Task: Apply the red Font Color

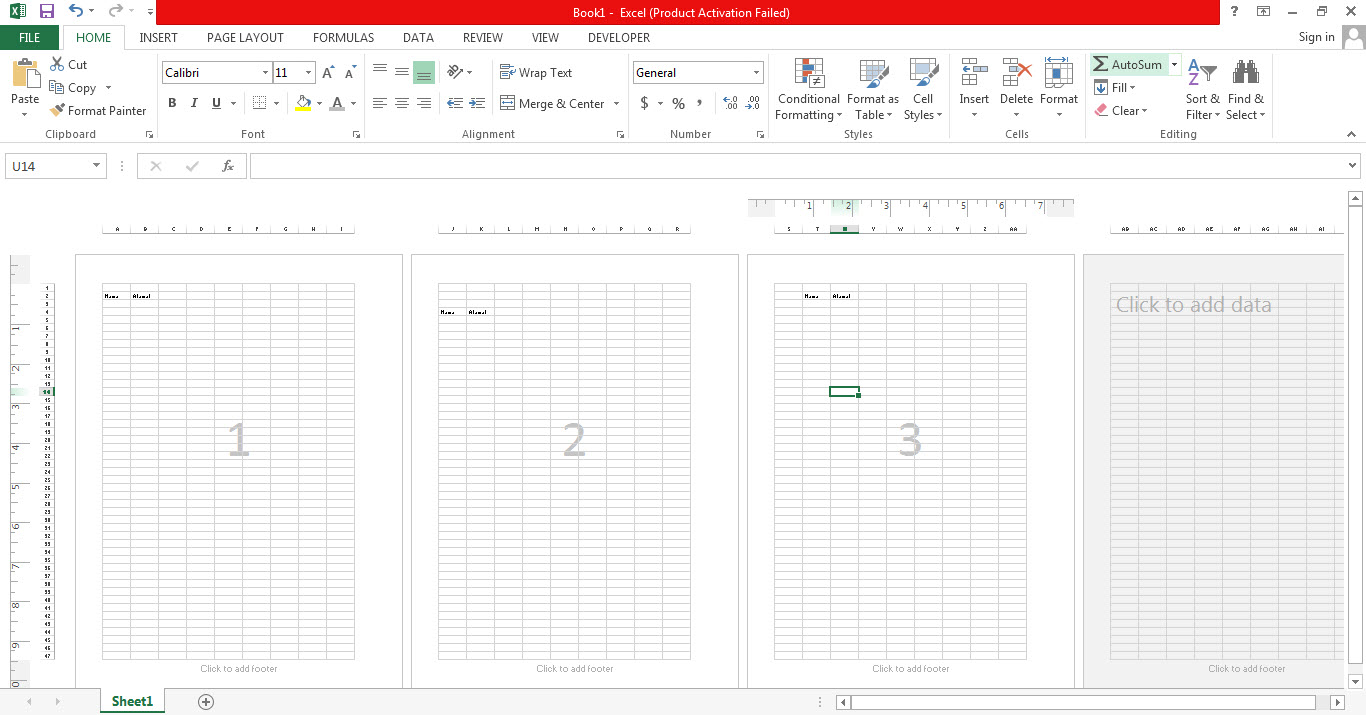Action: click(337, 103)
